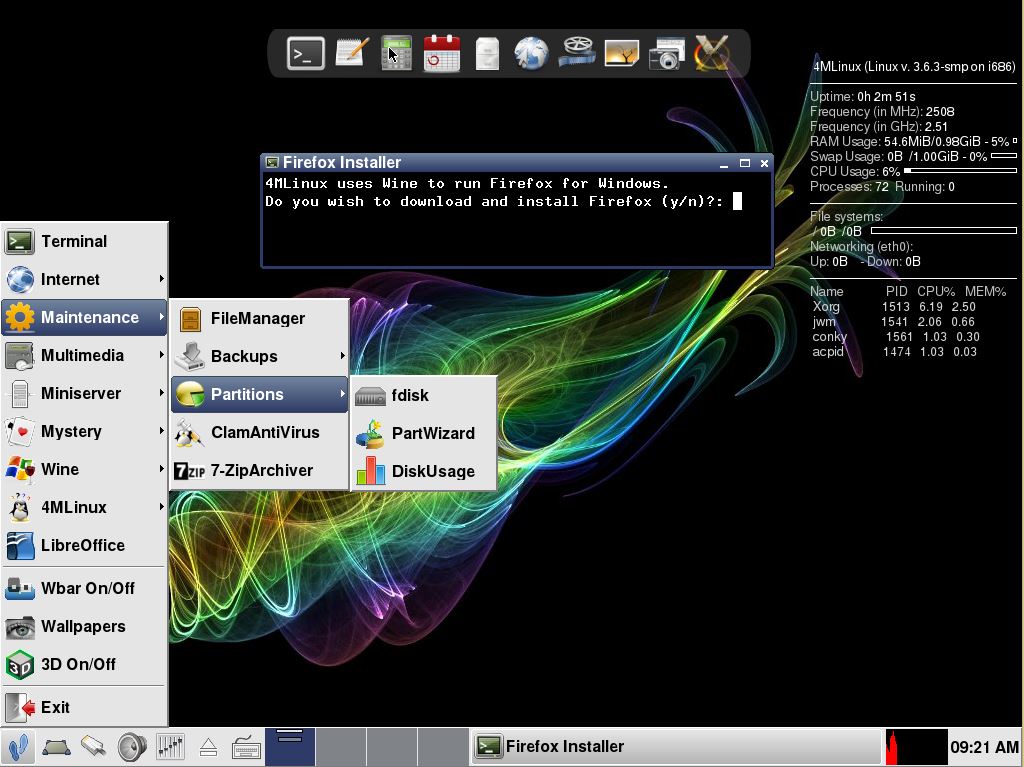Expand the Backups submenu

point(259,356)
